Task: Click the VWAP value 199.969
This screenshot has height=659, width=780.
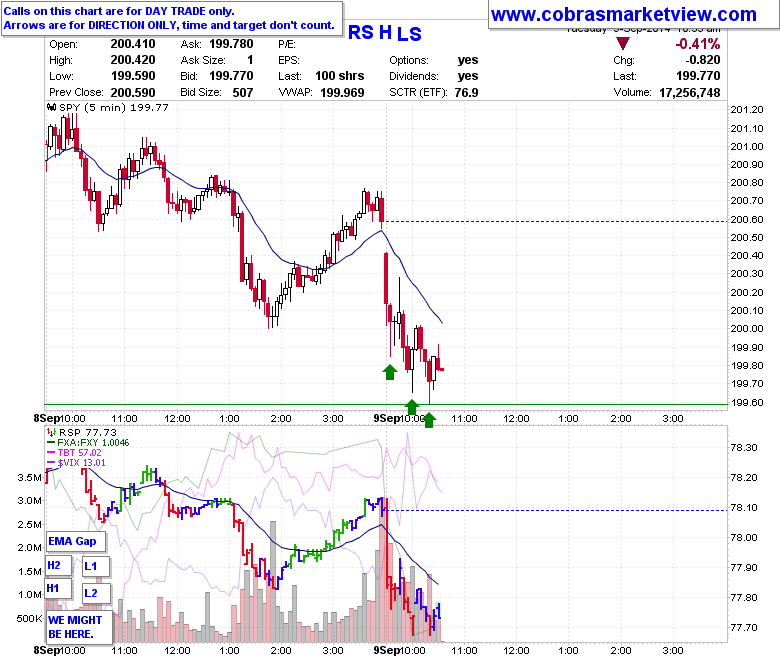Action: click(x=342, y=93)
